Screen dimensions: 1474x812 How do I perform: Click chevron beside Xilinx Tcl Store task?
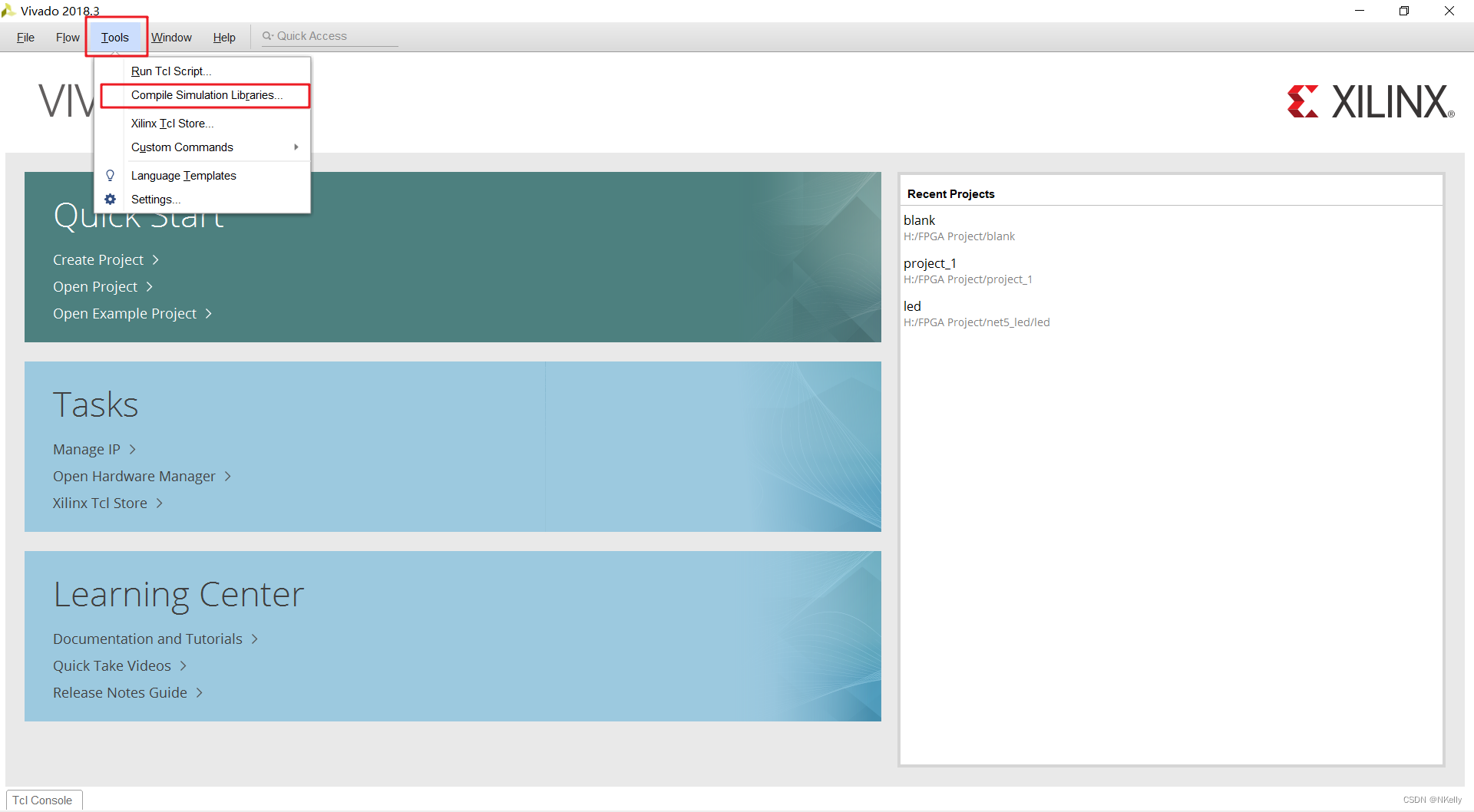coord(160,503)
